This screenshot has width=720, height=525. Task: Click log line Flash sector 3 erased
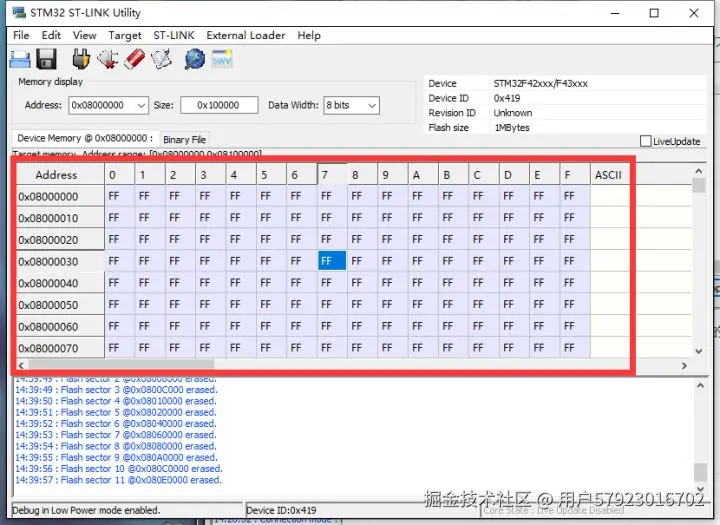pyautogui.click(x=116, y=390)
